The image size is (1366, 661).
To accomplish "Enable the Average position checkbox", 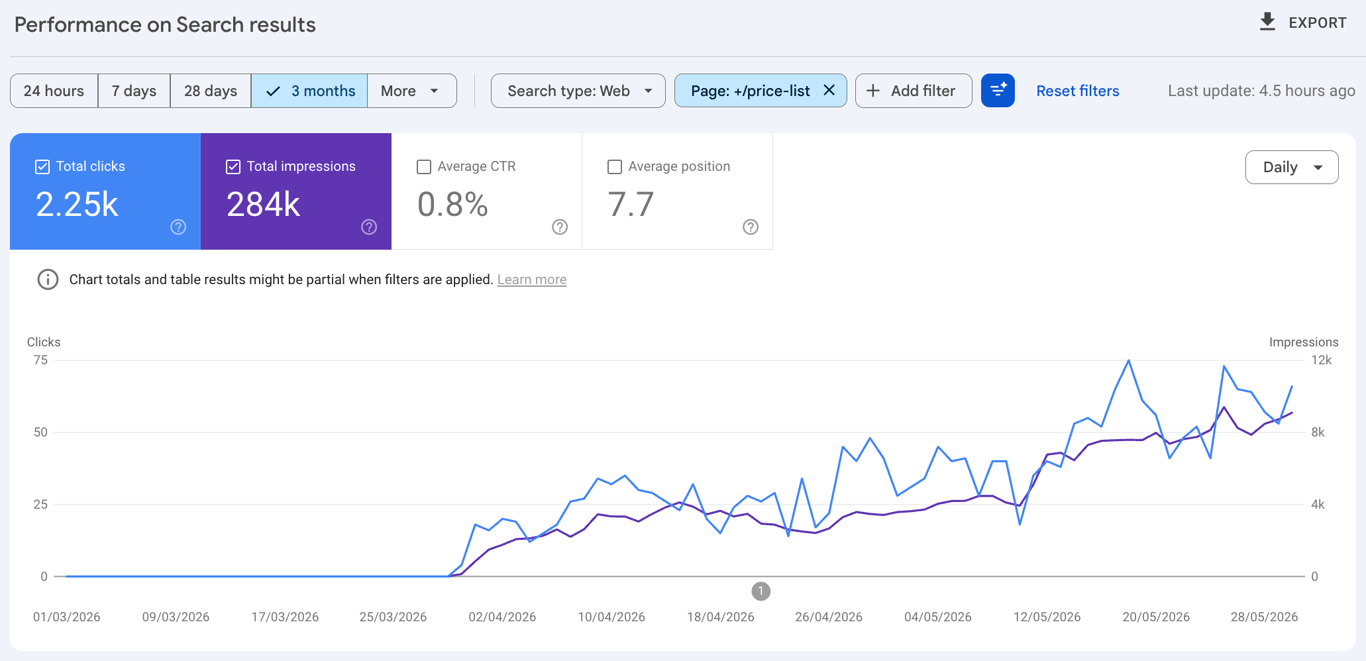I will point(615,167).
